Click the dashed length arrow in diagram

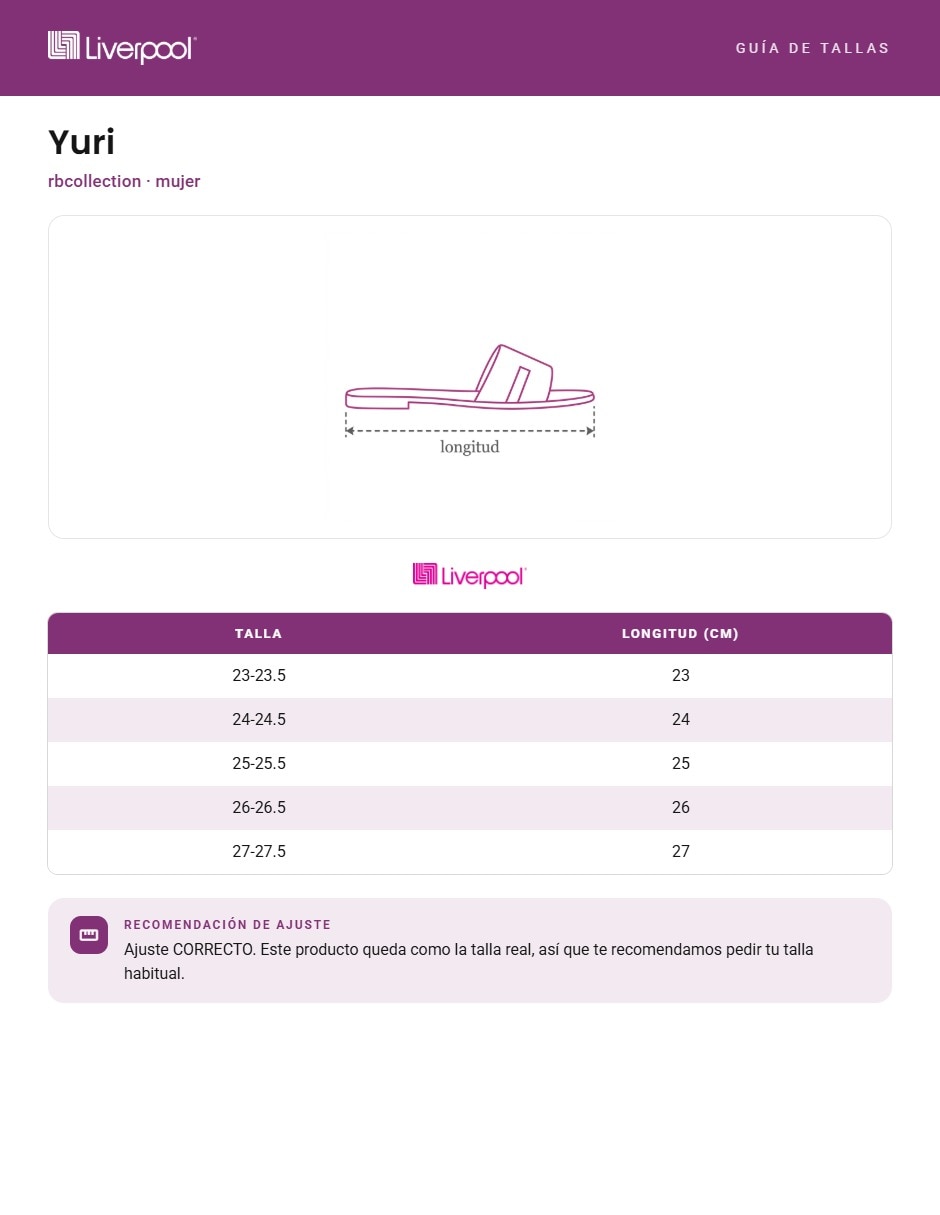pos(470,431)
